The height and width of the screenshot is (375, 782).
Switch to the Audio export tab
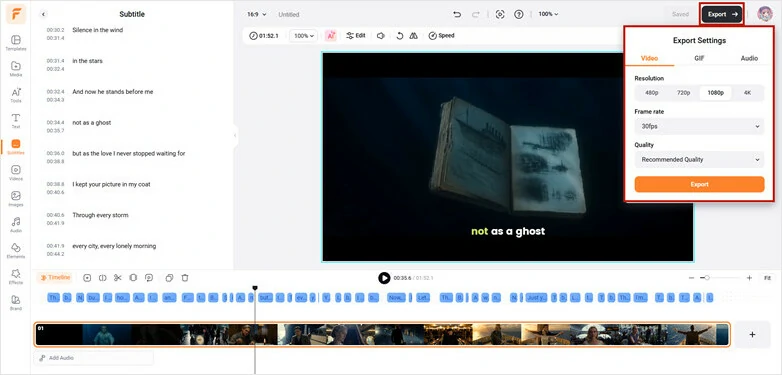click(749, 58)
